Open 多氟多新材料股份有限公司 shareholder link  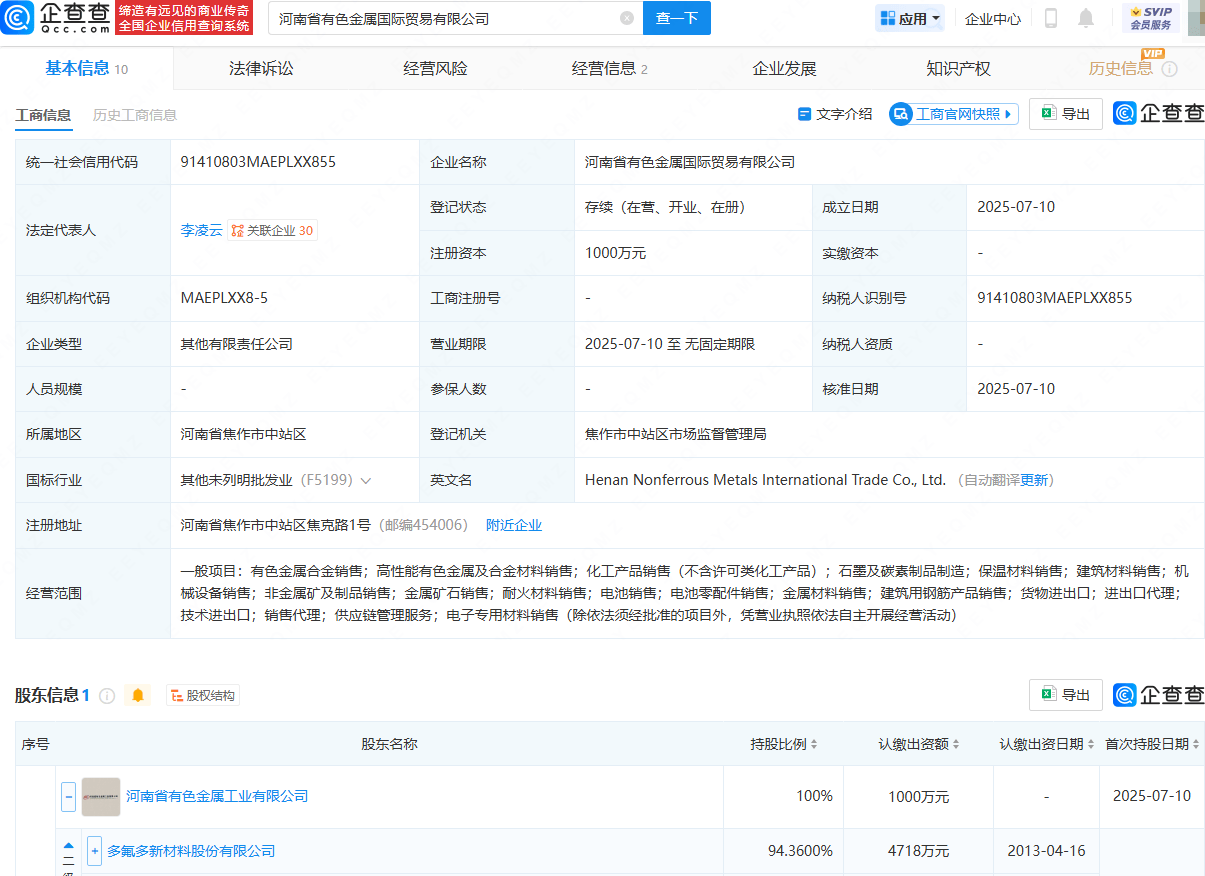[191, 851]
